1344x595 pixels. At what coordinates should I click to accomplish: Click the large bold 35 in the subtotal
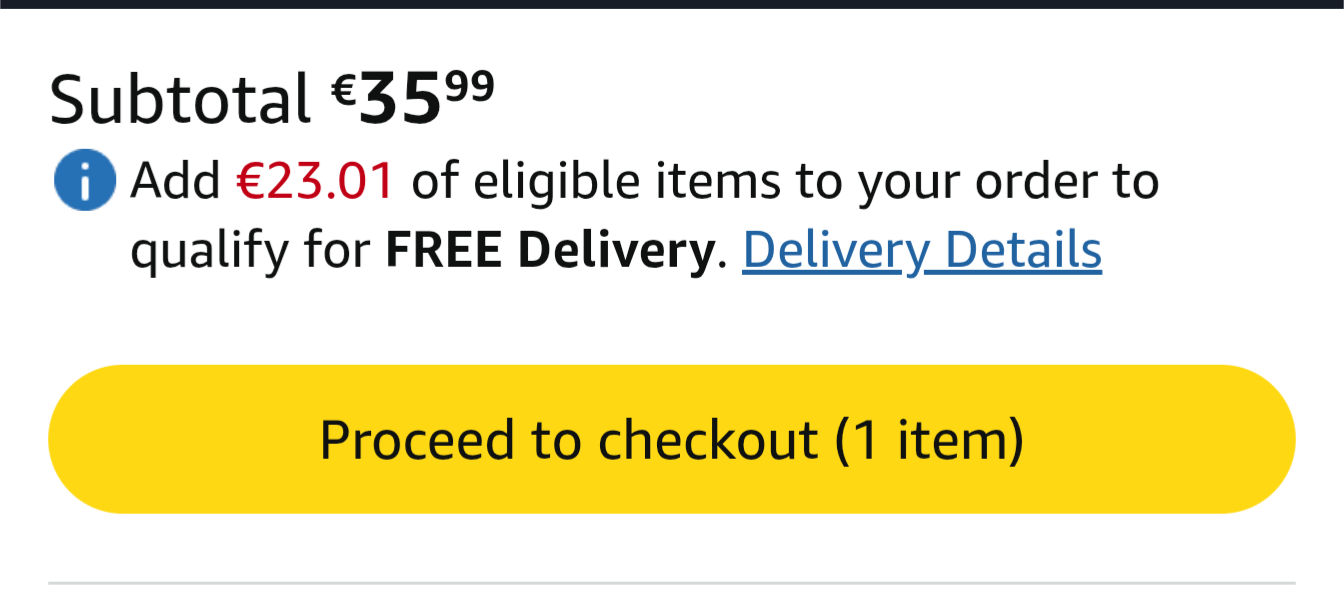(x=400, y=100)
